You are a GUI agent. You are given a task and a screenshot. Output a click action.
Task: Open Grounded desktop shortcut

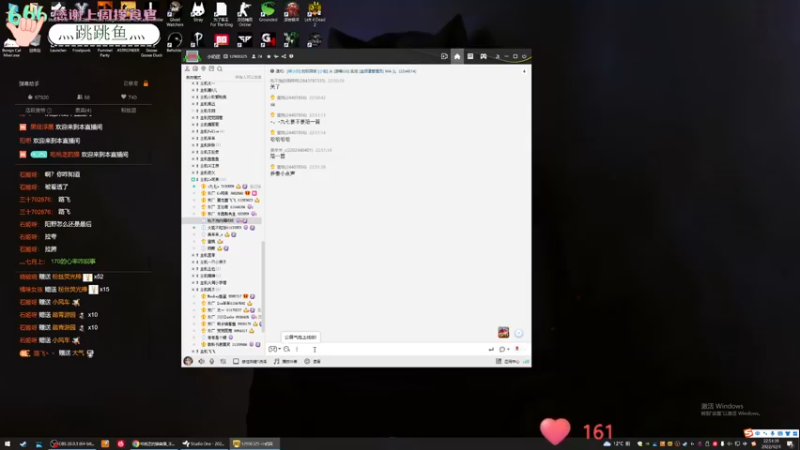[x=267, y=12]
